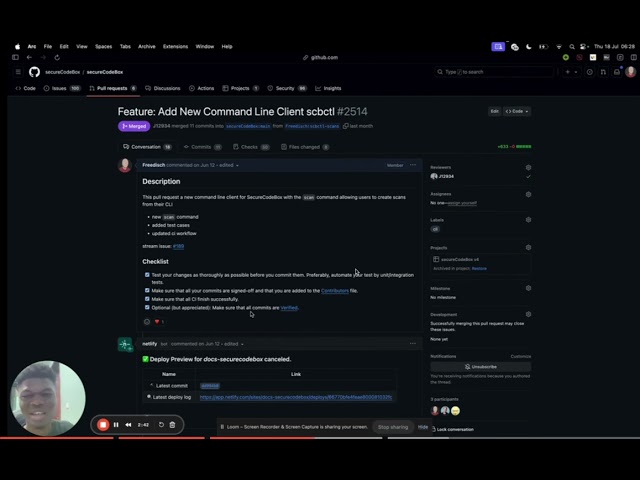Click the Arc sidebar toggle icon
Screen dimensions: 640x480
[x=16, y=58]
